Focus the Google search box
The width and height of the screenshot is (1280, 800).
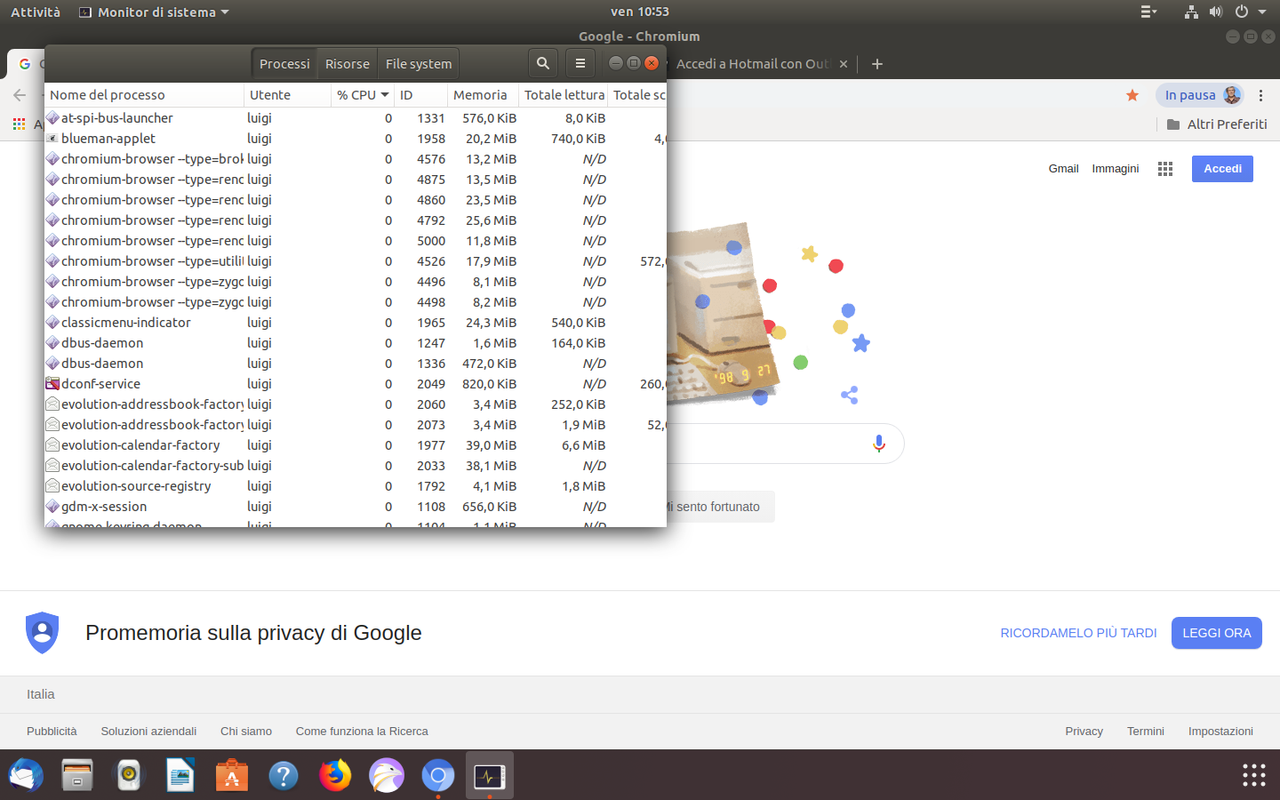click(770, 443)
